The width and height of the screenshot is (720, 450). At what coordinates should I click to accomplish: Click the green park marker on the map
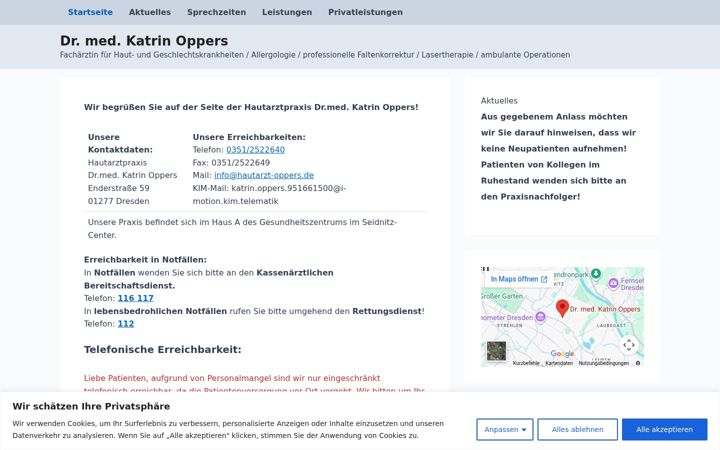(x=596, y=274)
